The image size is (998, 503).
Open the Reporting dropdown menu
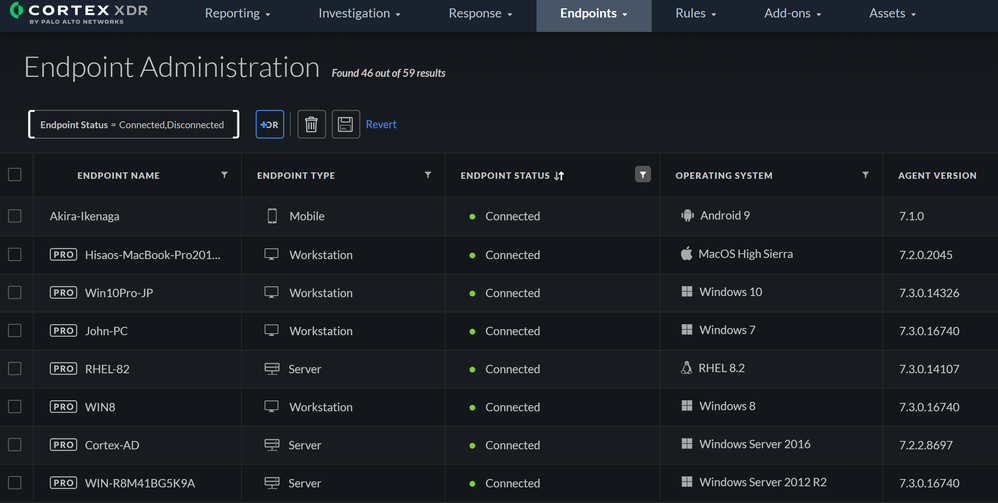coord(237,14)
